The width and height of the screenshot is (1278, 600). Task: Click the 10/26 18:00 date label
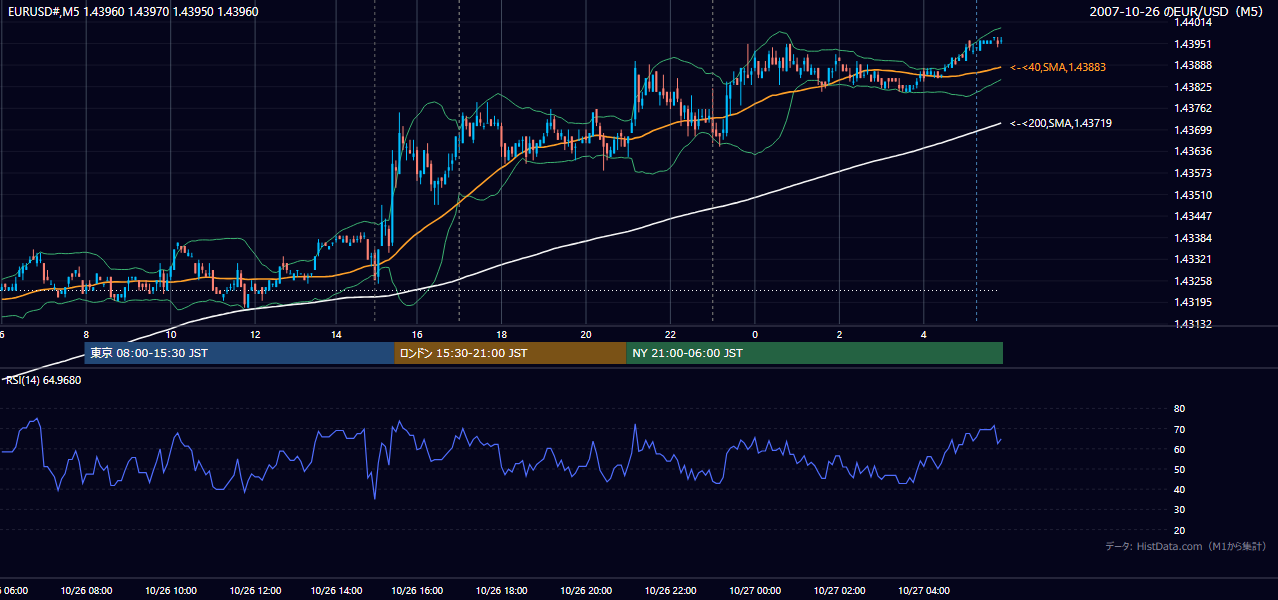pyautogui.click(x=502, y=591)
